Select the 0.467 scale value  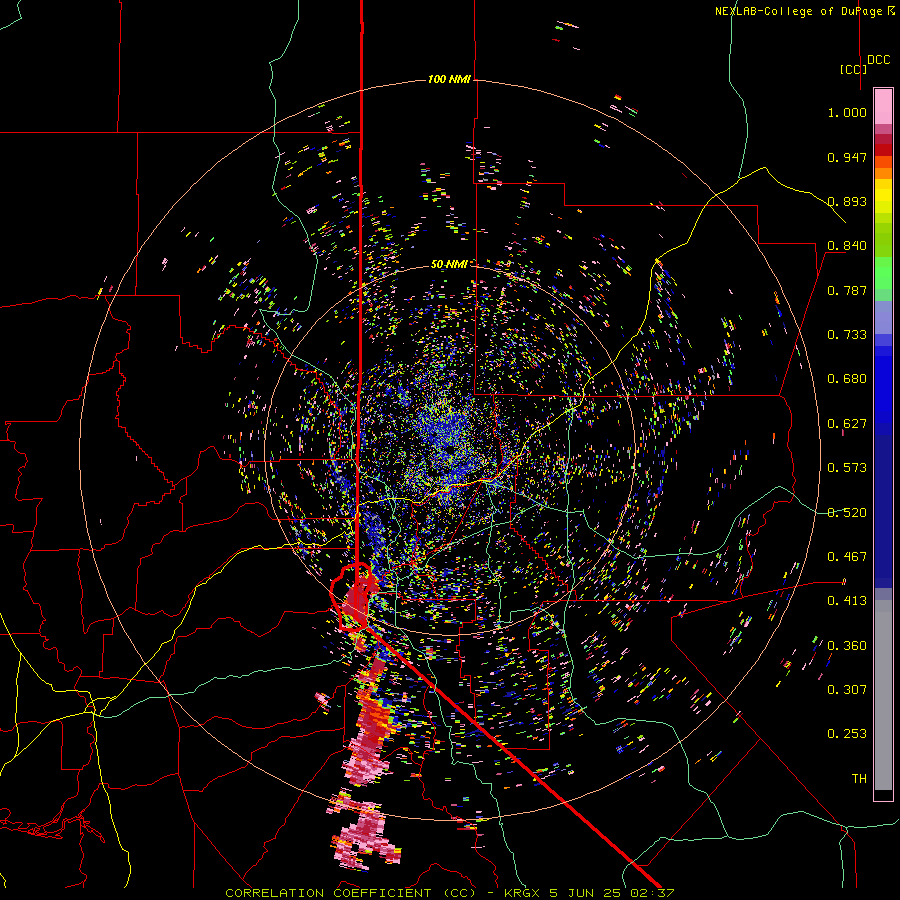coord(847,557)
